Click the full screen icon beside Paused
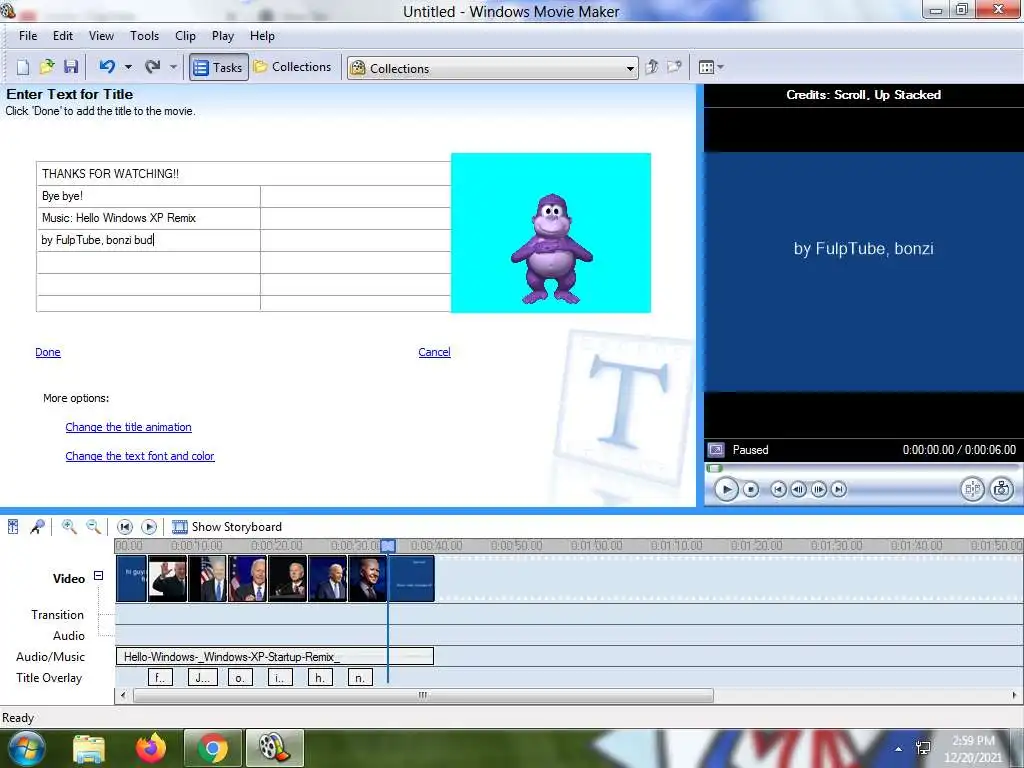This screenshot has height=768, width=1024. pos(716,450)
